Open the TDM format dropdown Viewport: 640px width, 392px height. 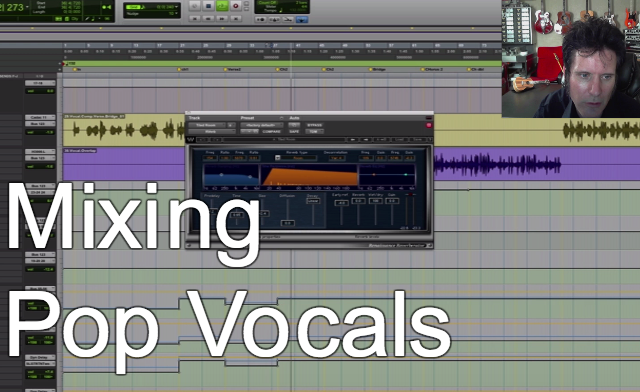coord(314,131)
